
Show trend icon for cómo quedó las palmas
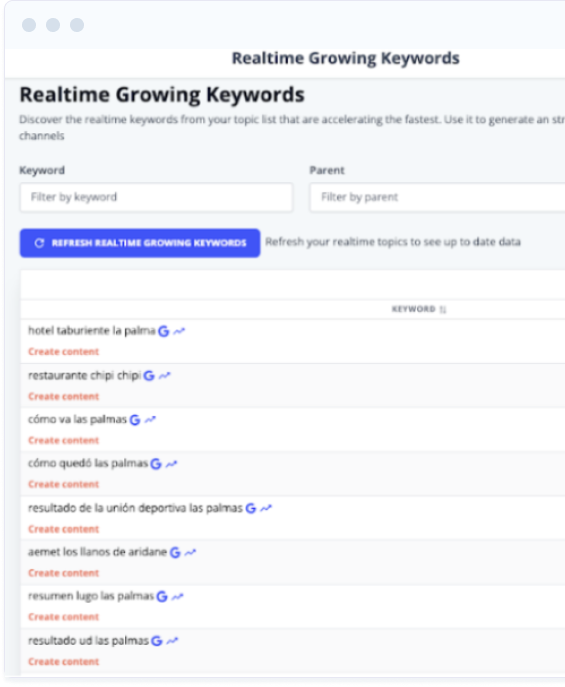171,464
